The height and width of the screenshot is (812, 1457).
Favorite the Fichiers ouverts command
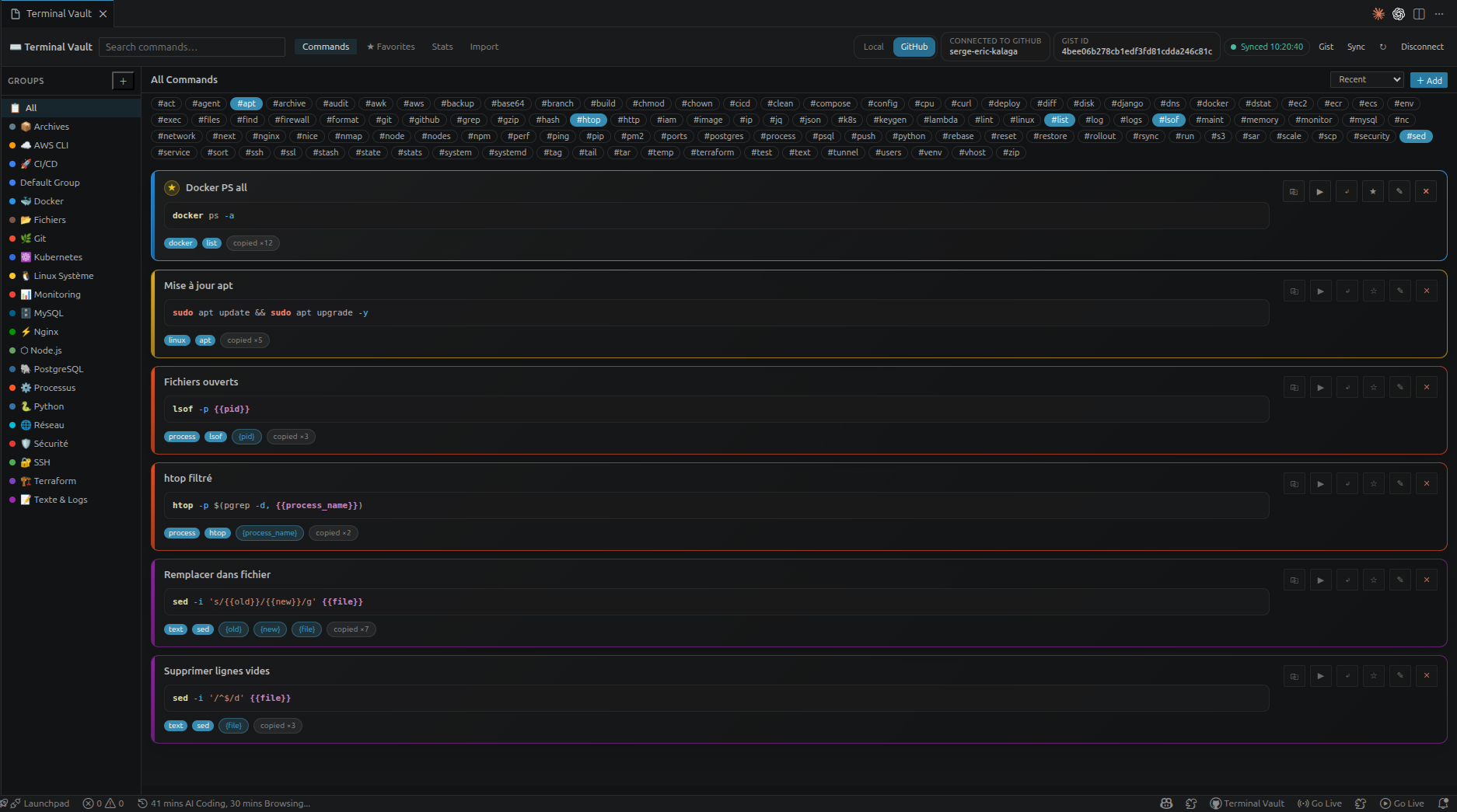pos(1374,387)
